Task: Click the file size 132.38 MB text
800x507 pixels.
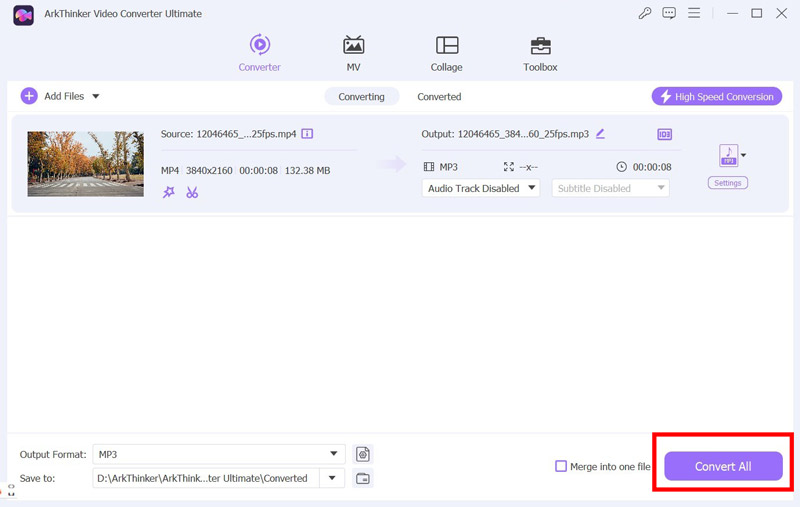Action: tap(307, 170)
